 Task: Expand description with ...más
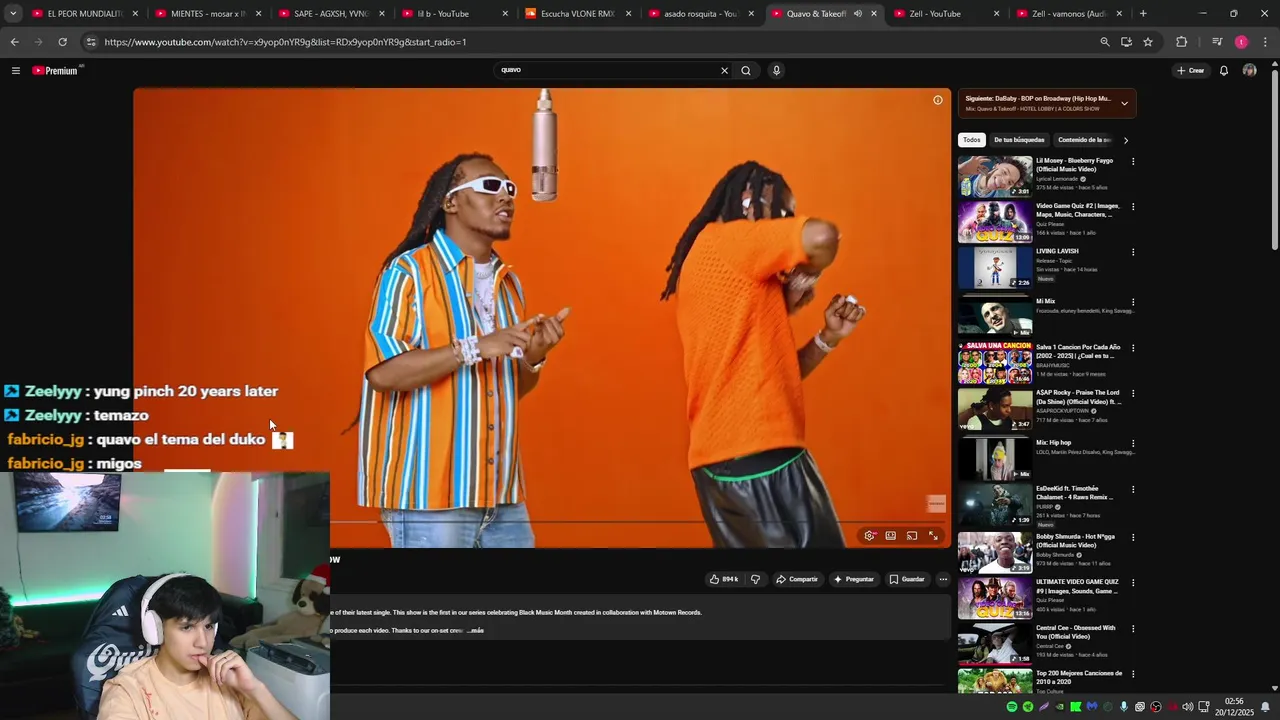tap(476, 631)
